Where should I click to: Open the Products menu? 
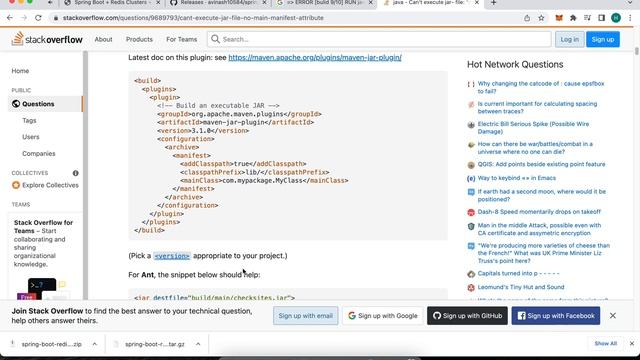(139, 39)
